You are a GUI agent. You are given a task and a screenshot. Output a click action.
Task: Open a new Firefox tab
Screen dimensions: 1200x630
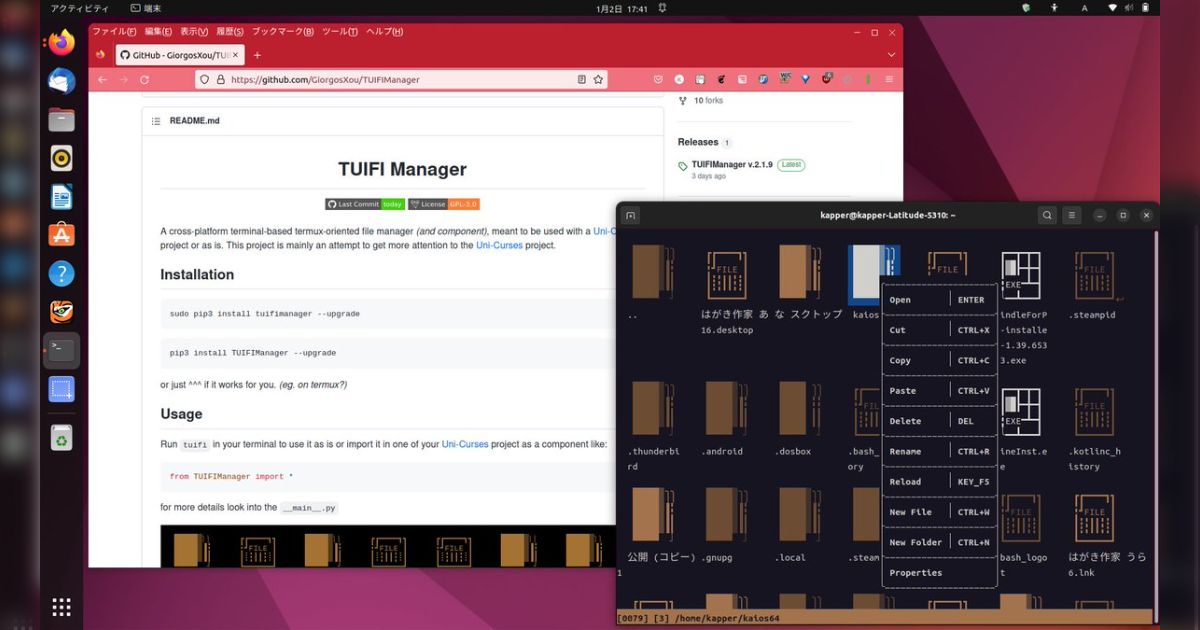[257, 55]
